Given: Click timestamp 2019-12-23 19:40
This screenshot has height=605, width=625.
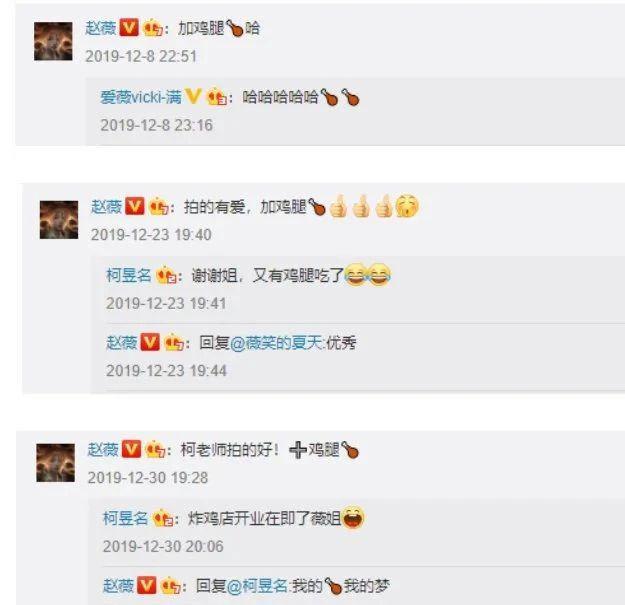Looking at the screenshot, I should point(151,235).
